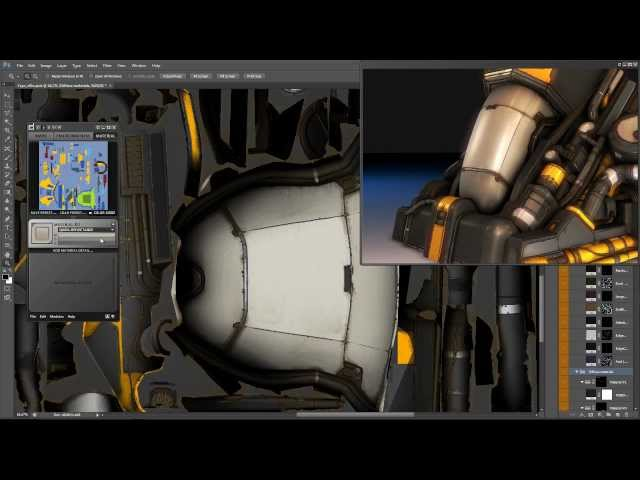Open the File menu

[19, 65]
